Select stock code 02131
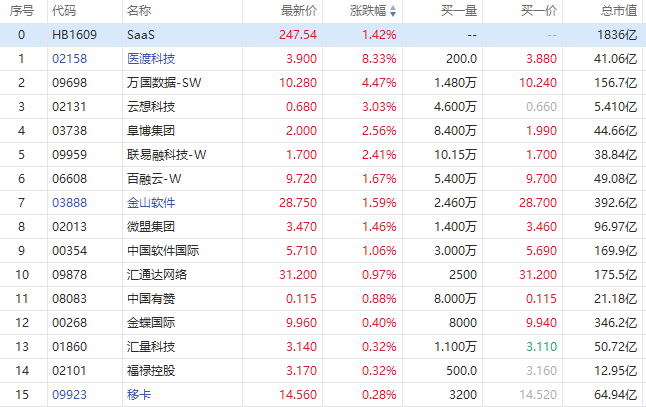This screenshot has height=407, width=646. tap(70, 107)
